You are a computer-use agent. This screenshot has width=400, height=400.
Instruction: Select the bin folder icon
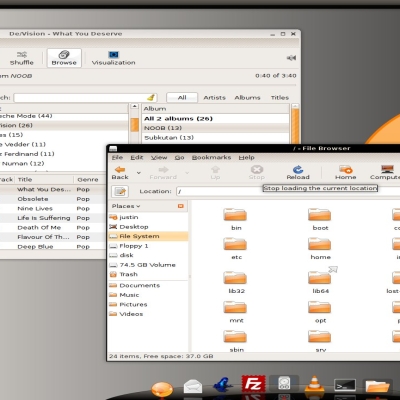coord(235,214)
